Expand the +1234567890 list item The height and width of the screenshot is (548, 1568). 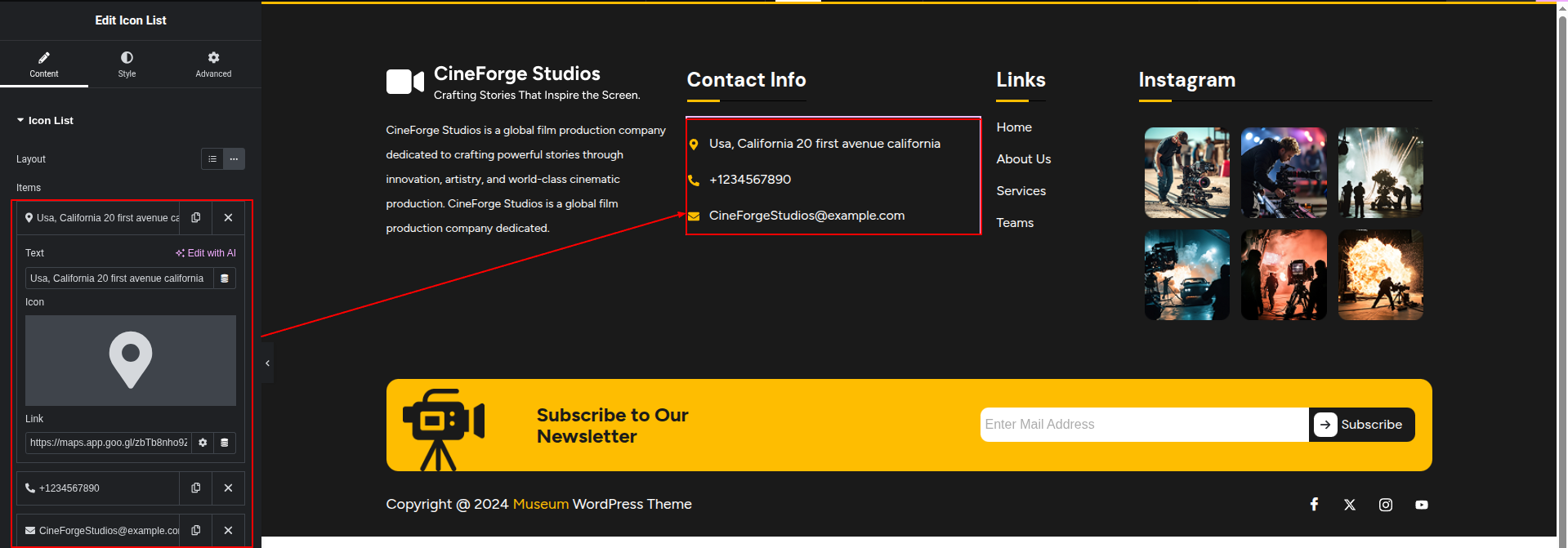click(x=98, y=488)
